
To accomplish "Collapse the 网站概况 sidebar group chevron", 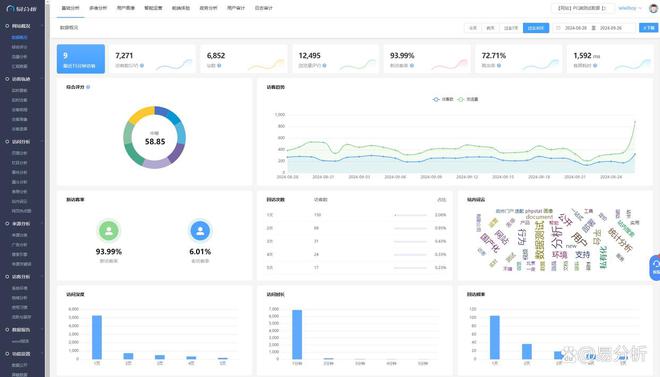I will click(42, 26).
